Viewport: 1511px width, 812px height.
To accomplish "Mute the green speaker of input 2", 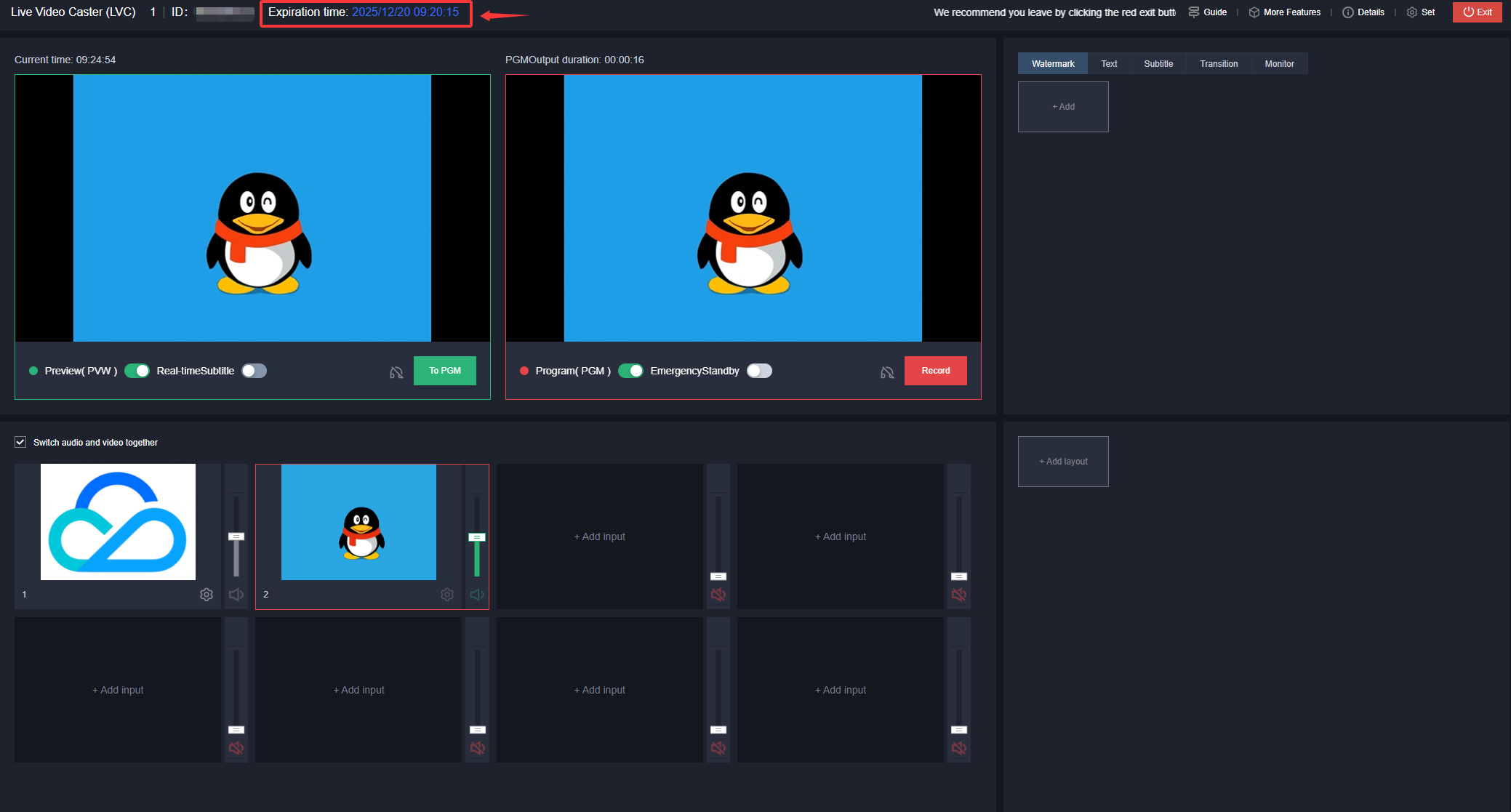I will pos(477,595).
